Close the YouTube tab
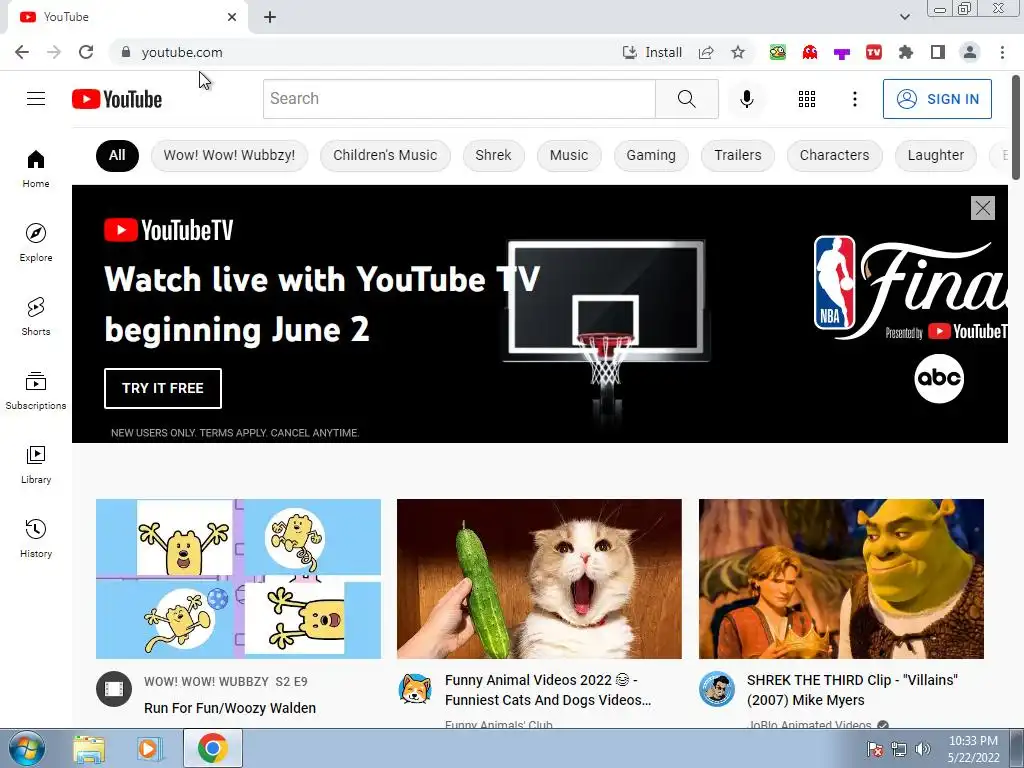The height and width of the screenshot is (768, 1024). (x=232, y=17)
